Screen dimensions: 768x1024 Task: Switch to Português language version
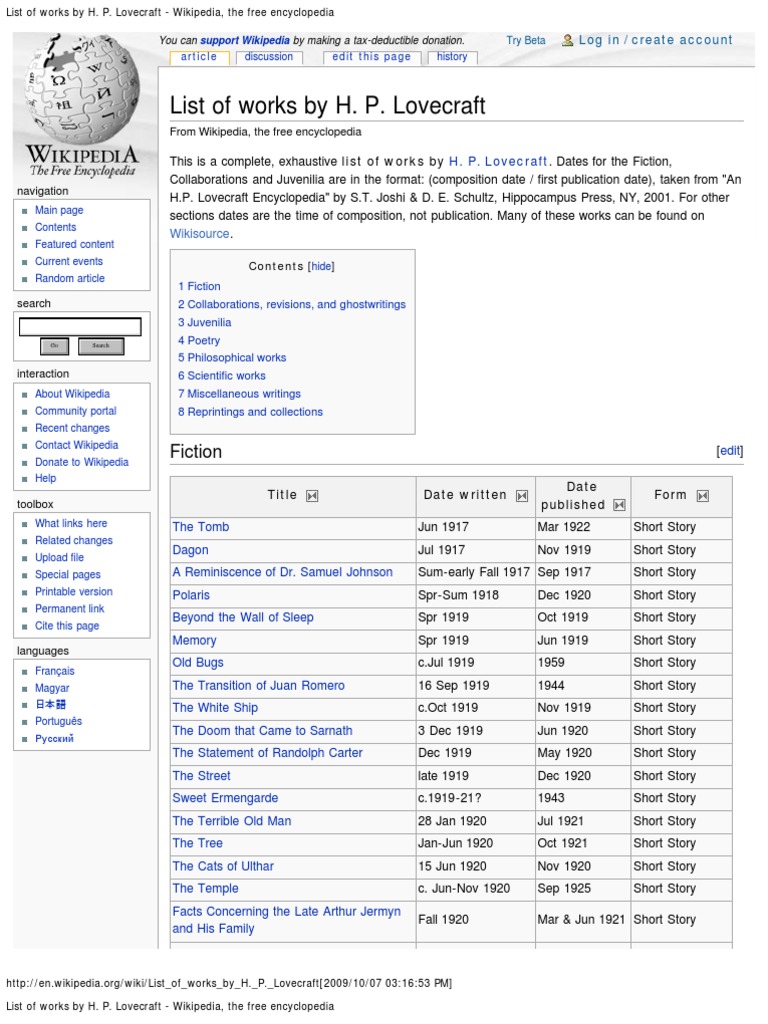(59, 721)
